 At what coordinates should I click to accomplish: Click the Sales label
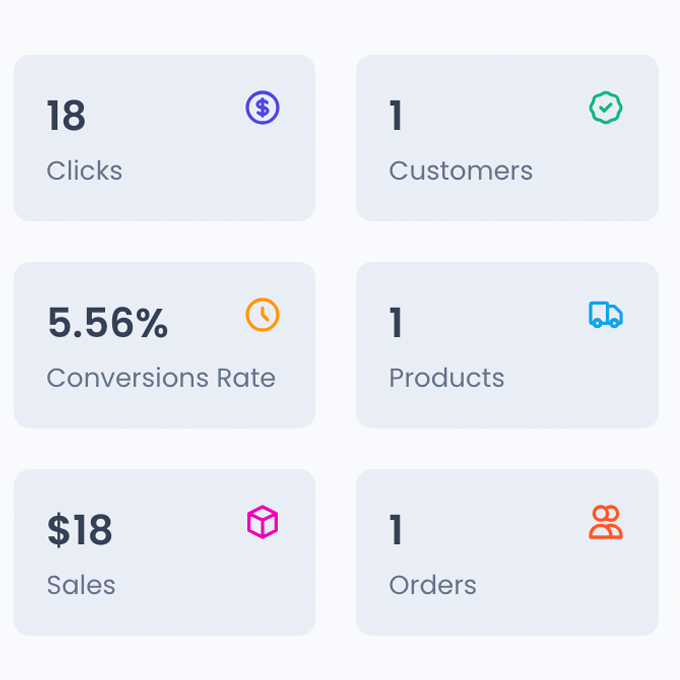(81, 585)
